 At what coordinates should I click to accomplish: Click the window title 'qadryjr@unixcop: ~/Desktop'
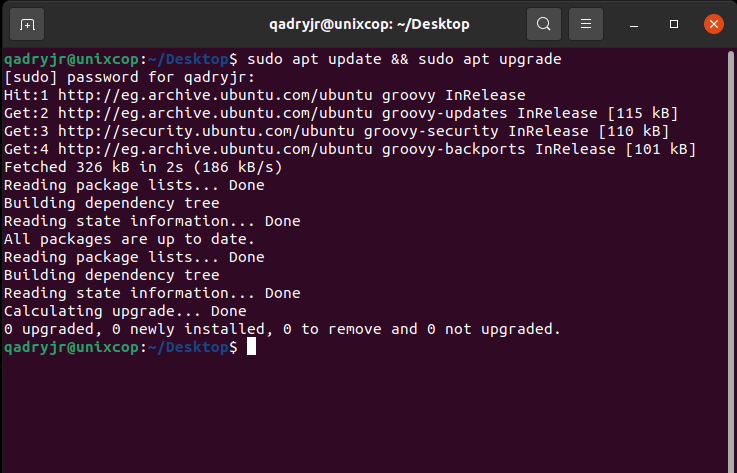pos(369,24)
